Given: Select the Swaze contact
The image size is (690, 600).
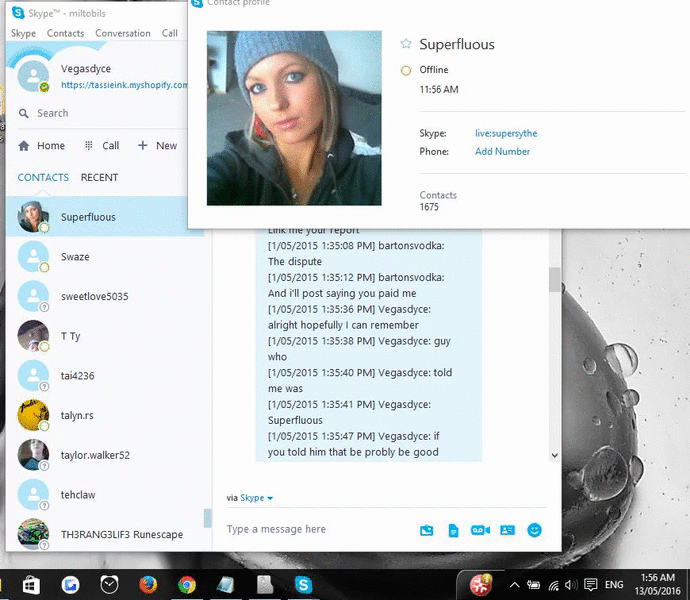Looking at the screenshot, I should tap(105, 257).
